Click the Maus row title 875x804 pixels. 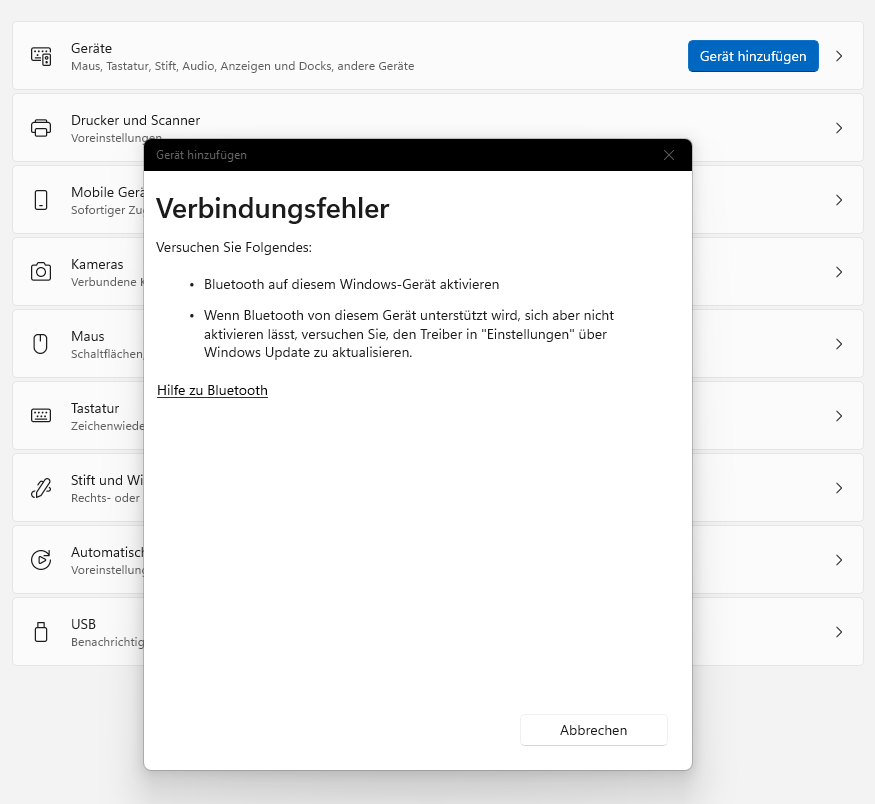pos(88,336)
